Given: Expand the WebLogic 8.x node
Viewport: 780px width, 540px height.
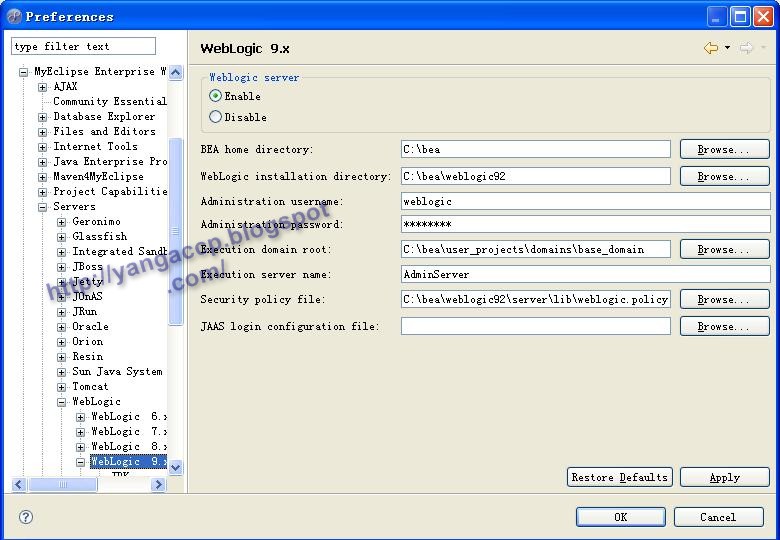Looking at the screenshot, I should click(80, 447).
